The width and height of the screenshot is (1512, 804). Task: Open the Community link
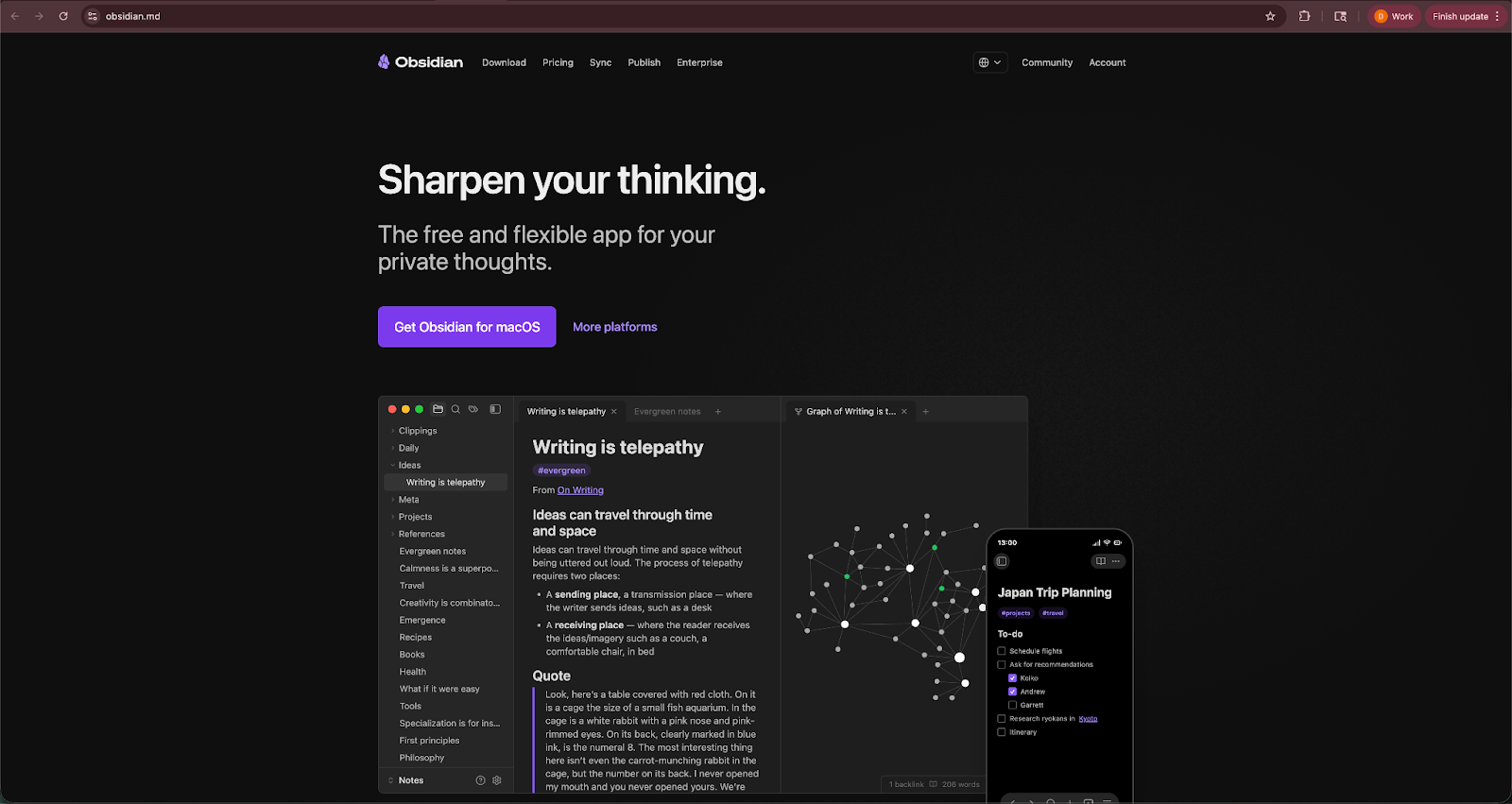tap(1047, 62)
